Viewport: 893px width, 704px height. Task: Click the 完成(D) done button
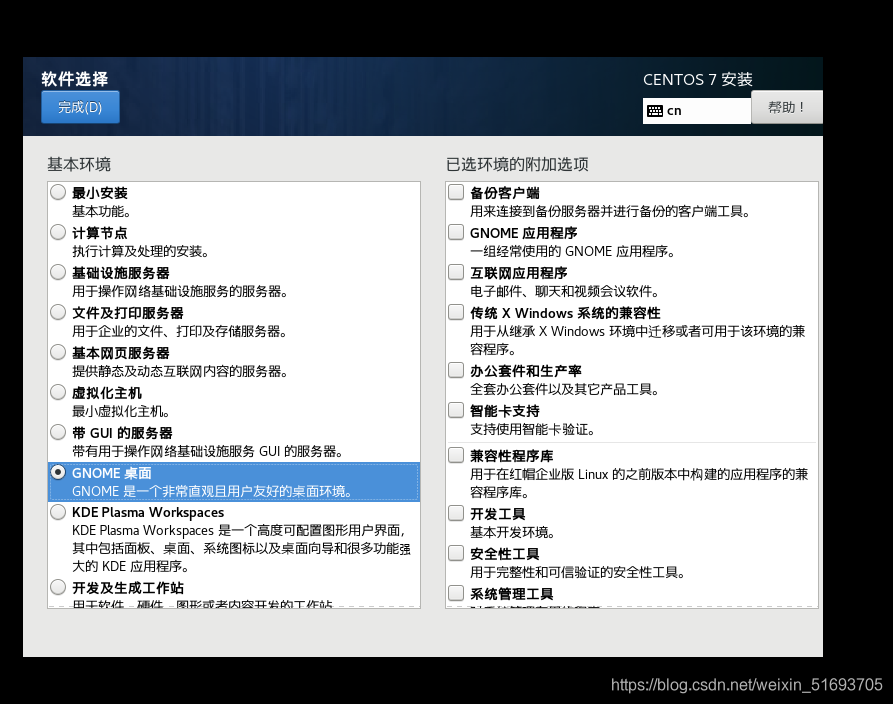pyautogui.click(x=80, y=107)
